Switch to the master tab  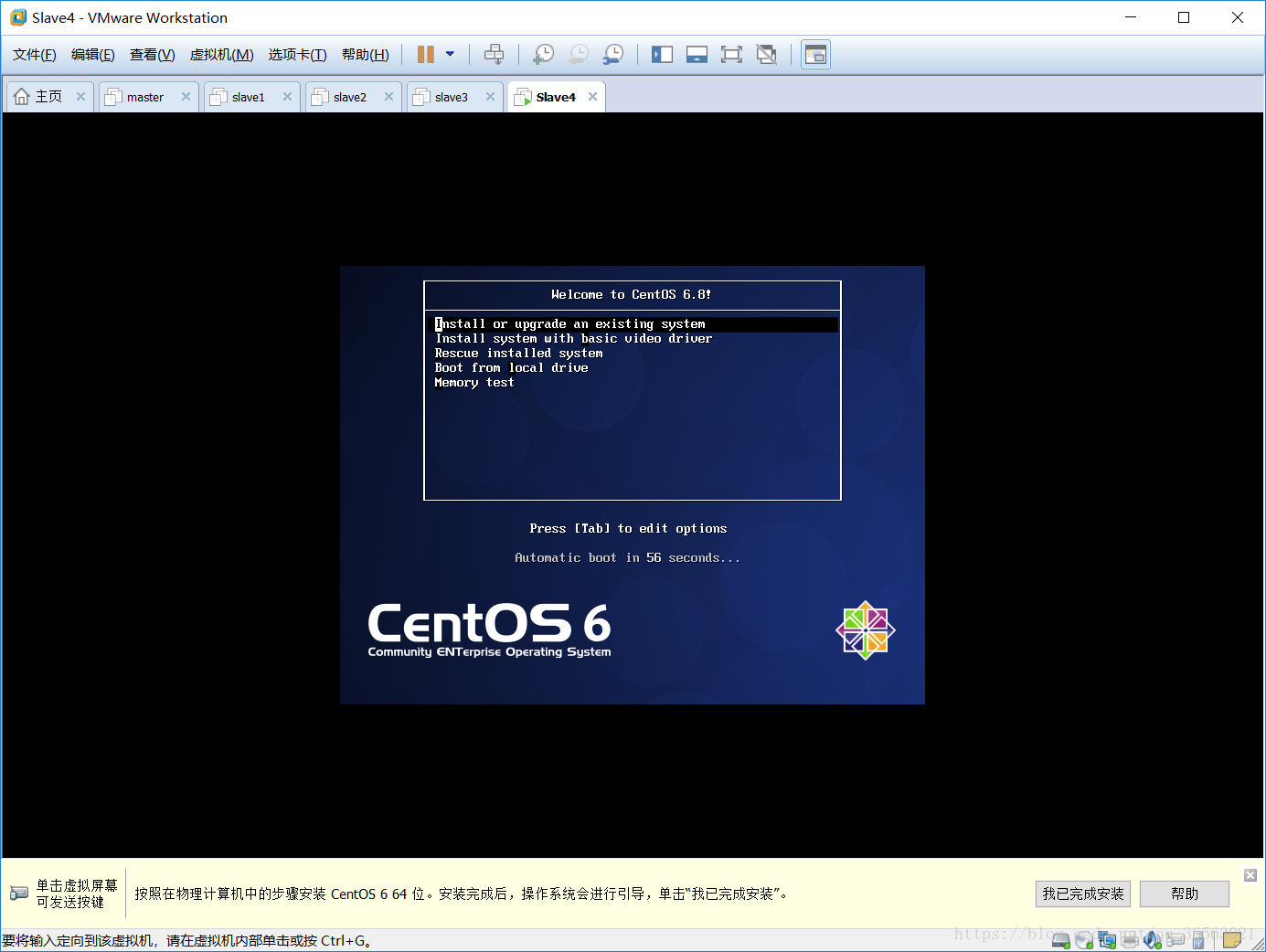[145, 97]
